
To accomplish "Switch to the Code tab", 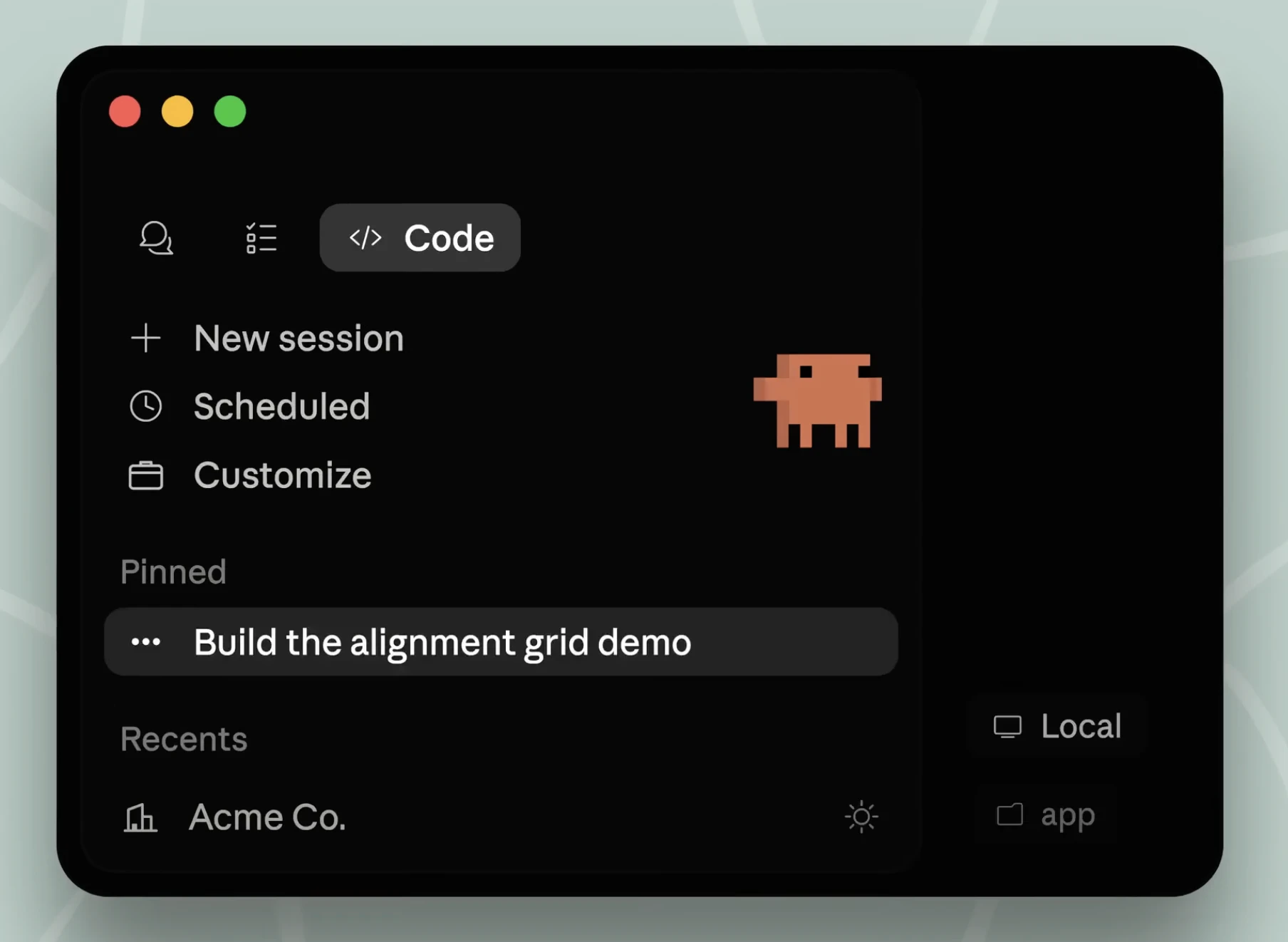I will (420, 238).
